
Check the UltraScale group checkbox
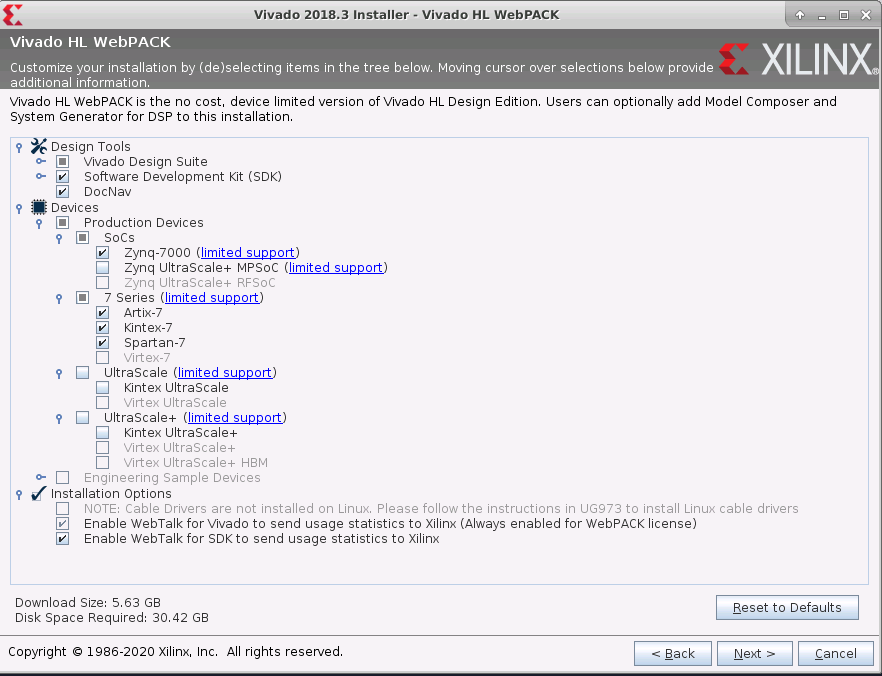83,372
